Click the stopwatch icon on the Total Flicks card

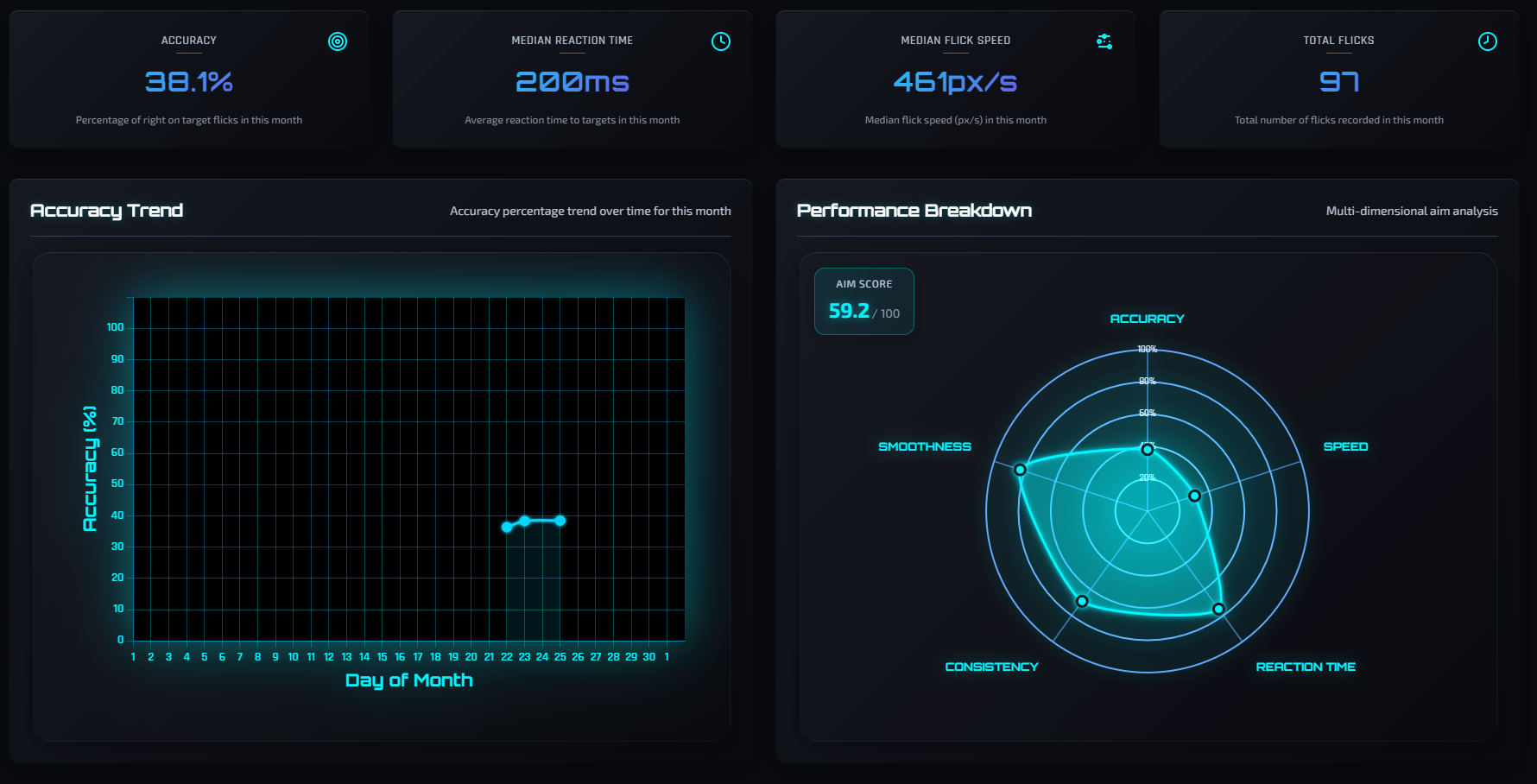pos(1488,41)
